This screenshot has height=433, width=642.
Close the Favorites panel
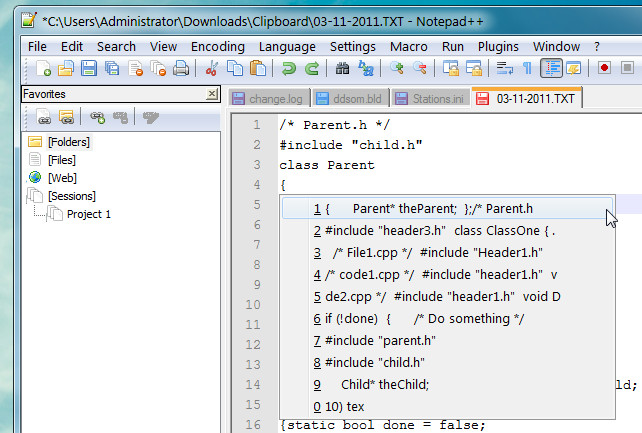(212, 94)
